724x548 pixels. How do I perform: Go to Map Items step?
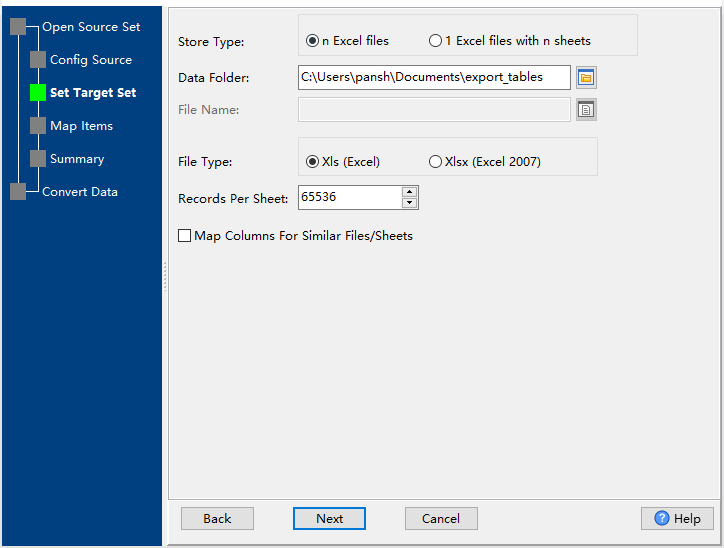(81, 126)
